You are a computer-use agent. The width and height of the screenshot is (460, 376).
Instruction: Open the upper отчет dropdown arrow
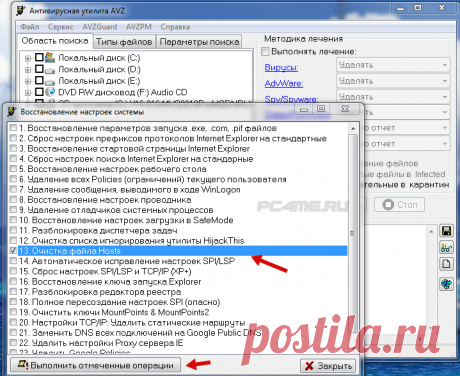click(x=445, y=128)
